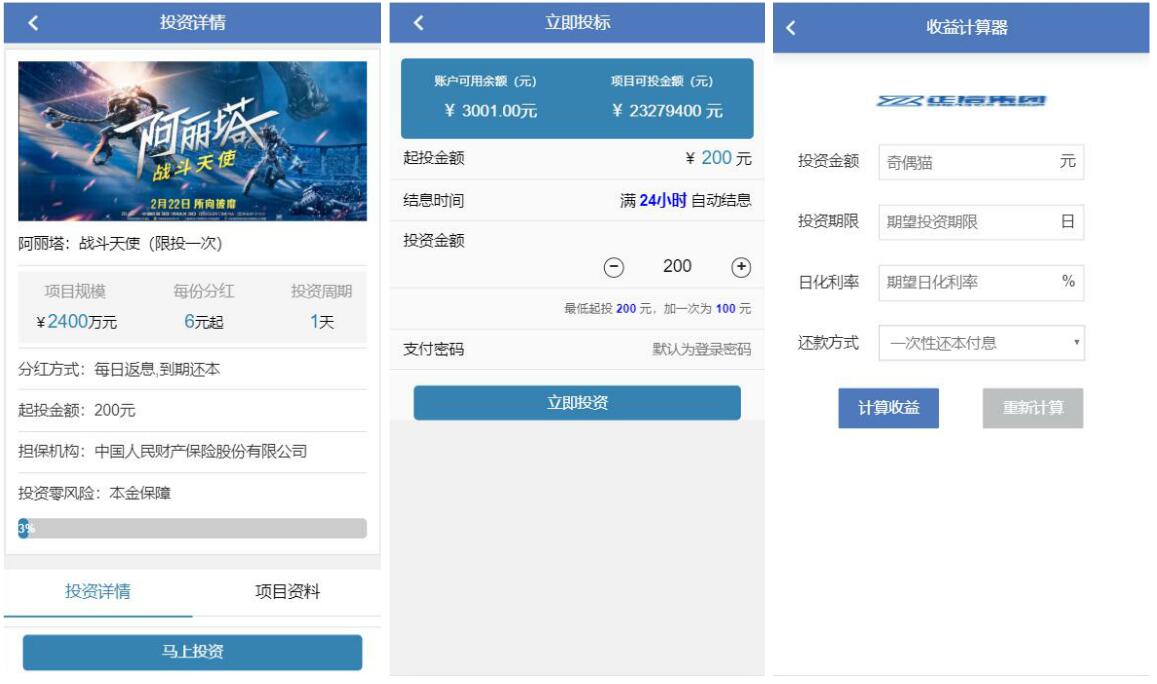The height and width of the screenshot is (684, 1157).
Task: Tap the 马上投资 button
Action: 193,652
